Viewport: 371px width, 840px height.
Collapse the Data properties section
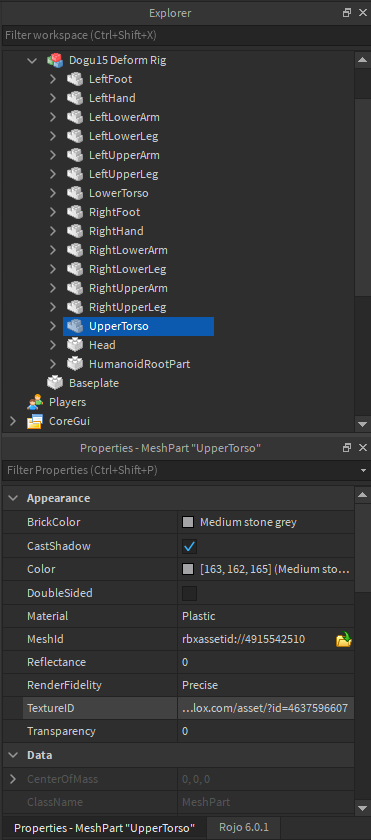point(12,755)
